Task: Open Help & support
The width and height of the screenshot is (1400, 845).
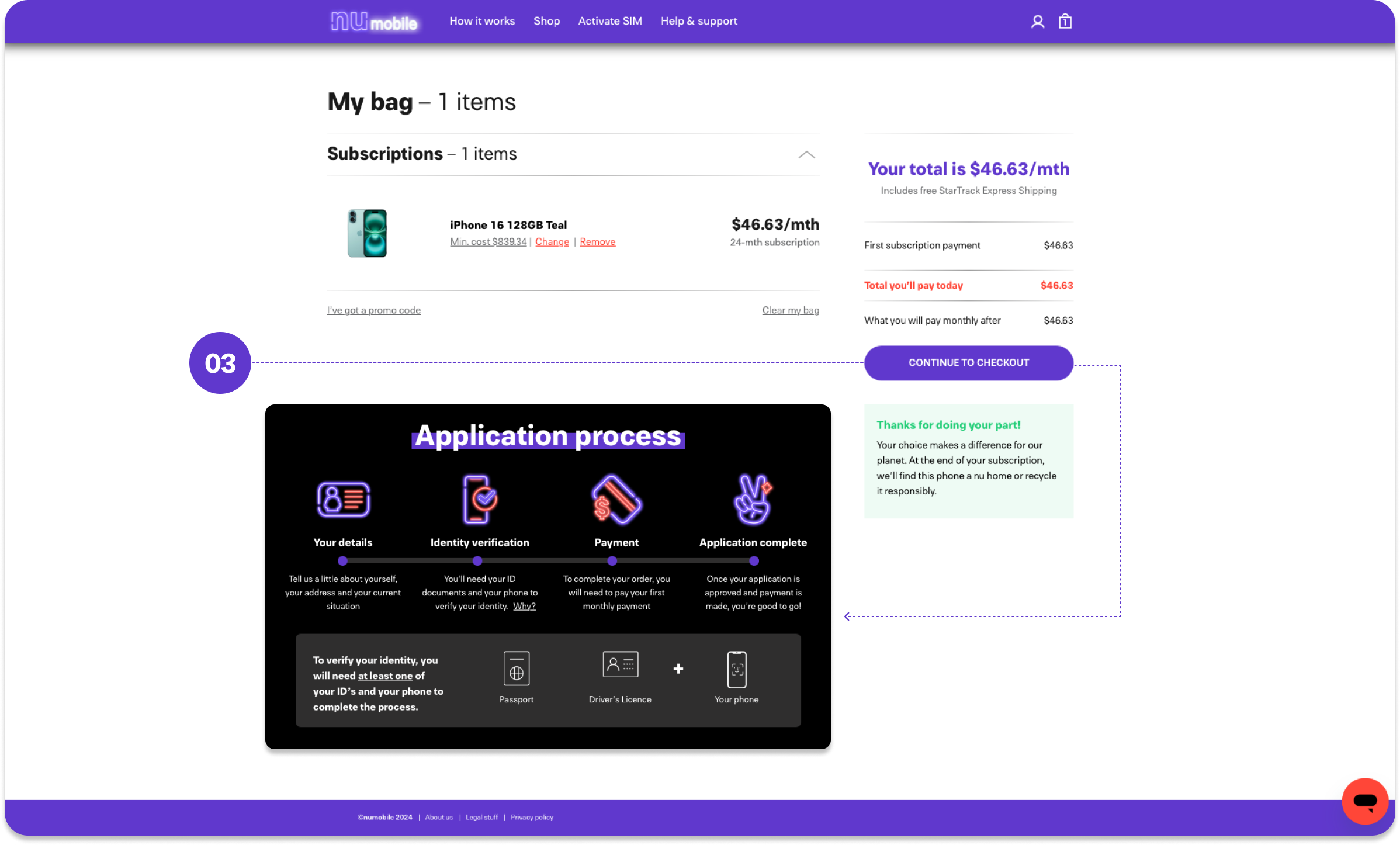Action: pos(699,21)
